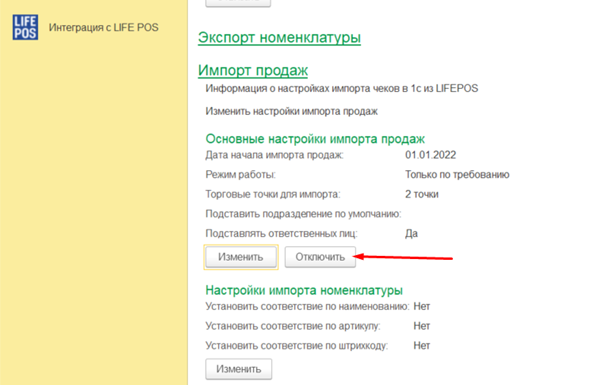
Task: Click heading 'Настройки импорта номенклатуры'
Action: point(304,290)
